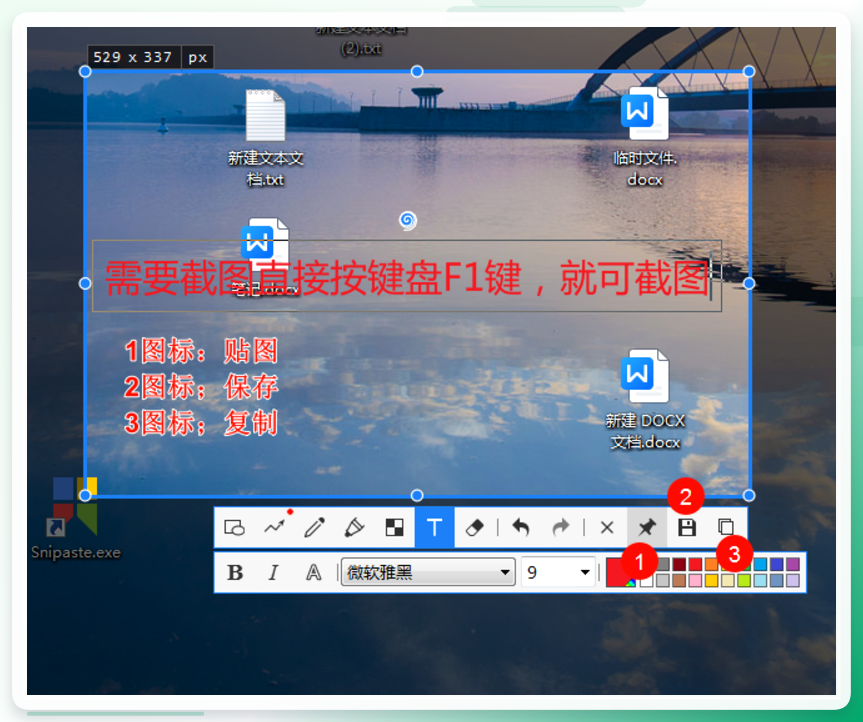Pick the orange swatch in the top row

point(712,564)
